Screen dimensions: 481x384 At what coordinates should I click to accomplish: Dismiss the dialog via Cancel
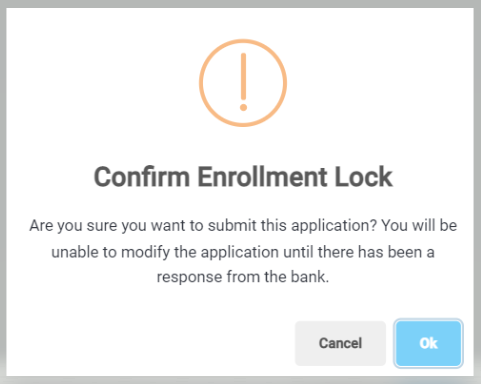point(340,343)
